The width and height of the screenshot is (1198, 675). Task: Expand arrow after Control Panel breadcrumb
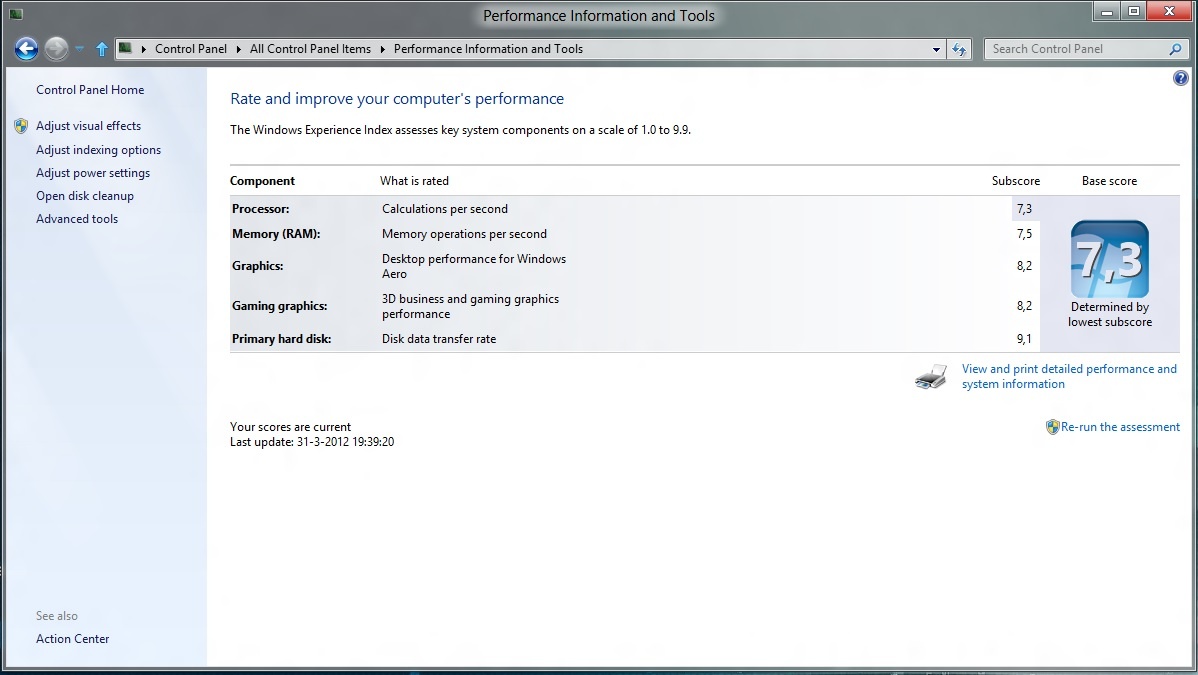pos(238,49)
